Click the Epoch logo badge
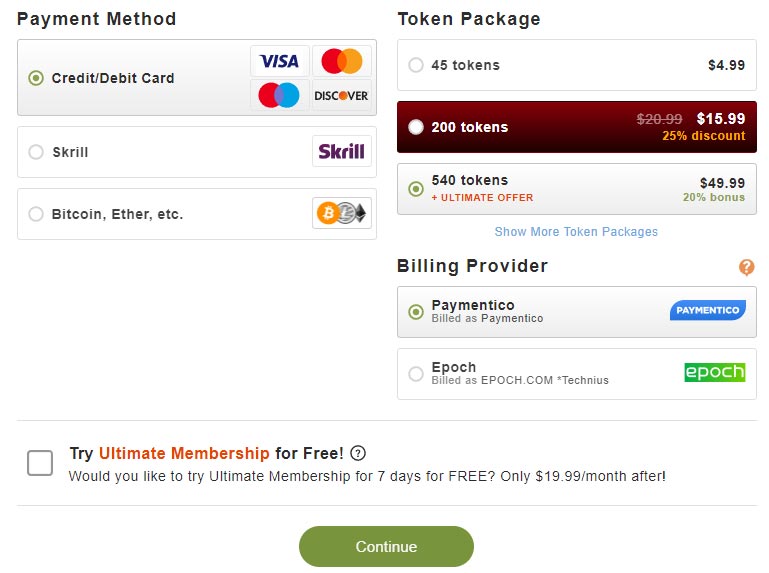The image size is (769, 573). click(714, 373)
